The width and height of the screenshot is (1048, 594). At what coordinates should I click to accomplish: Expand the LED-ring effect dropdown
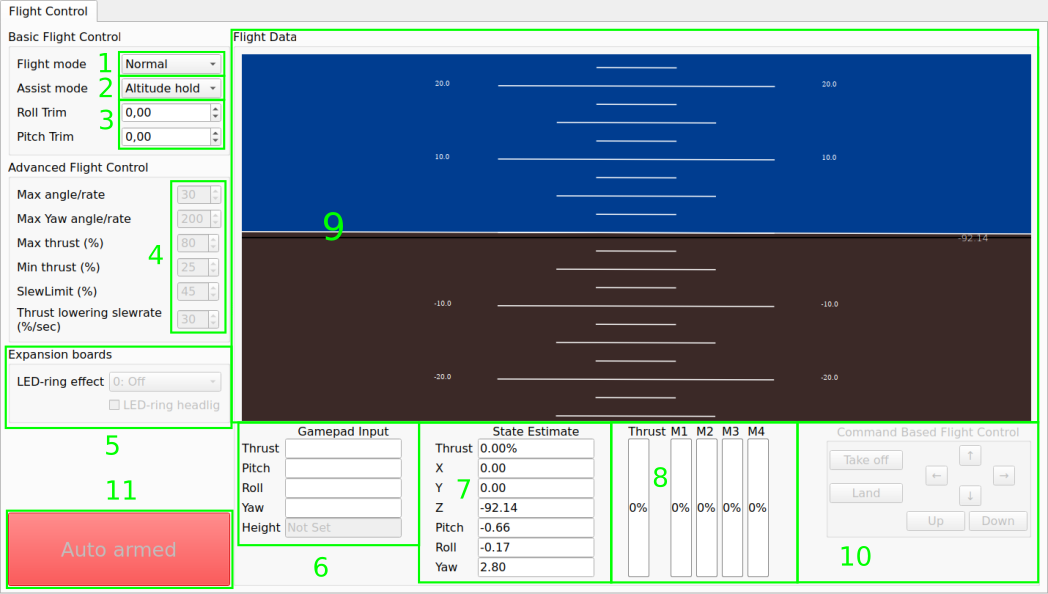pyautogui.click(x=165, y=381)
